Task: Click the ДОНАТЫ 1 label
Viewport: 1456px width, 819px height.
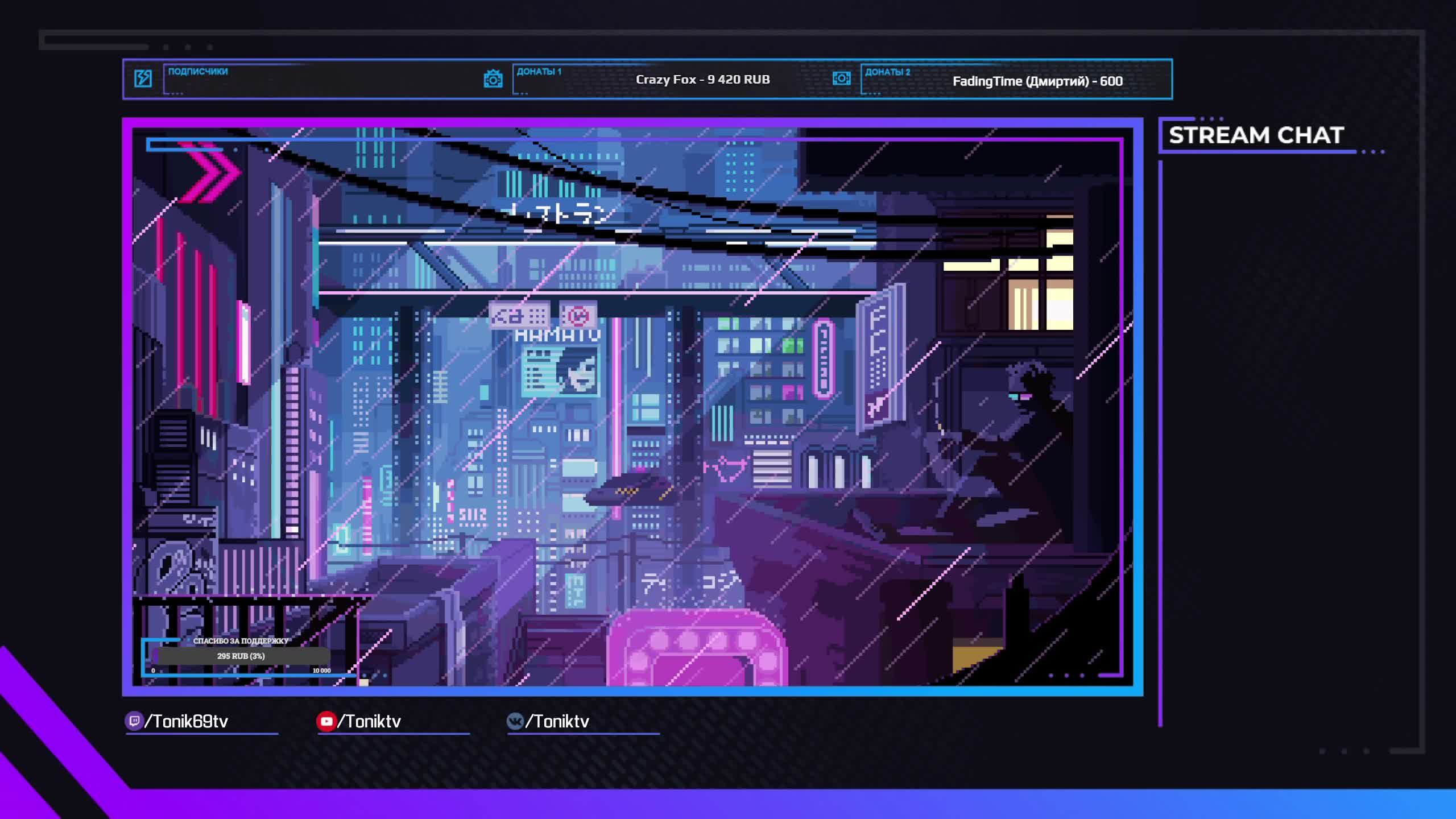Action: 539,72
